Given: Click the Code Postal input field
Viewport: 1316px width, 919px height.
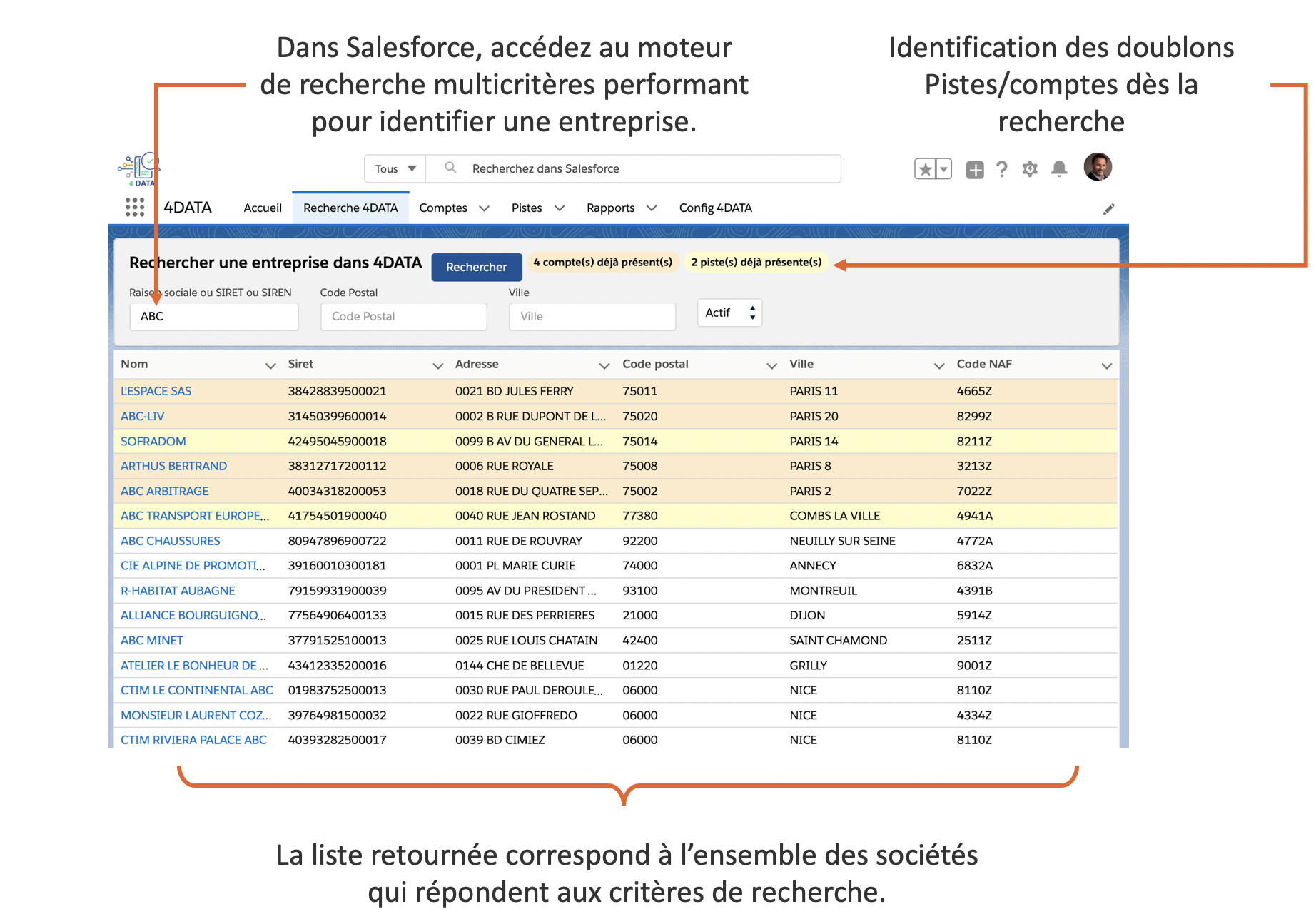Looking at the screenshot, I should coord(404,317).
